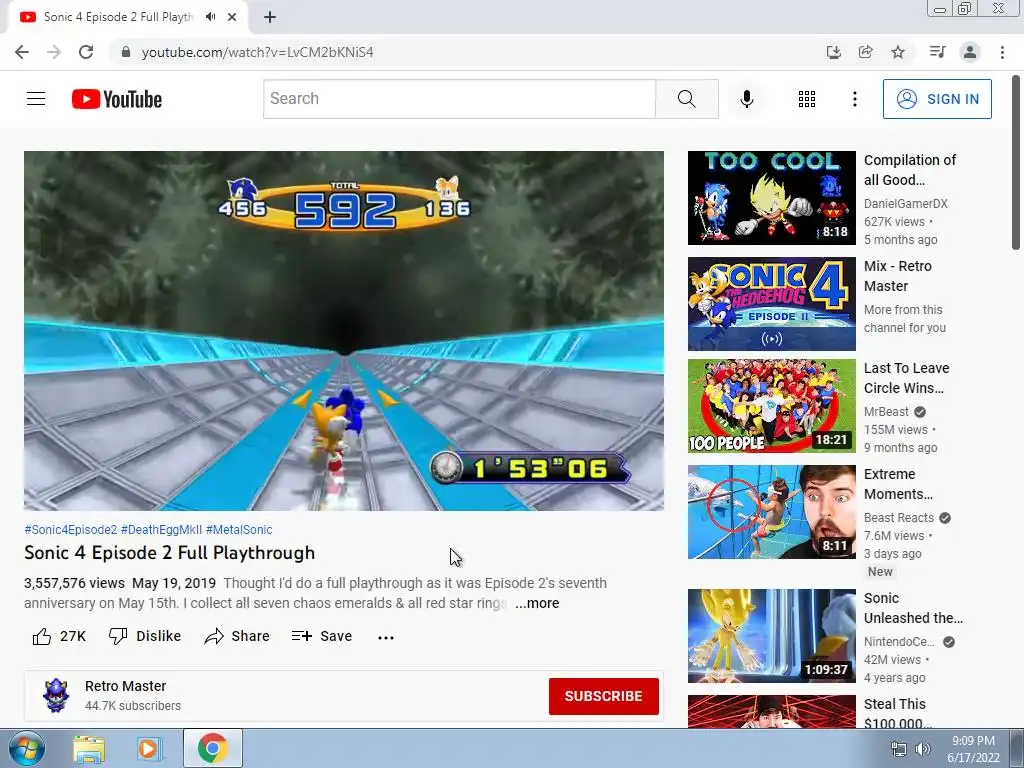
Task: Open the #Sonic4Episode2 hashtag link
Action: 71,530
